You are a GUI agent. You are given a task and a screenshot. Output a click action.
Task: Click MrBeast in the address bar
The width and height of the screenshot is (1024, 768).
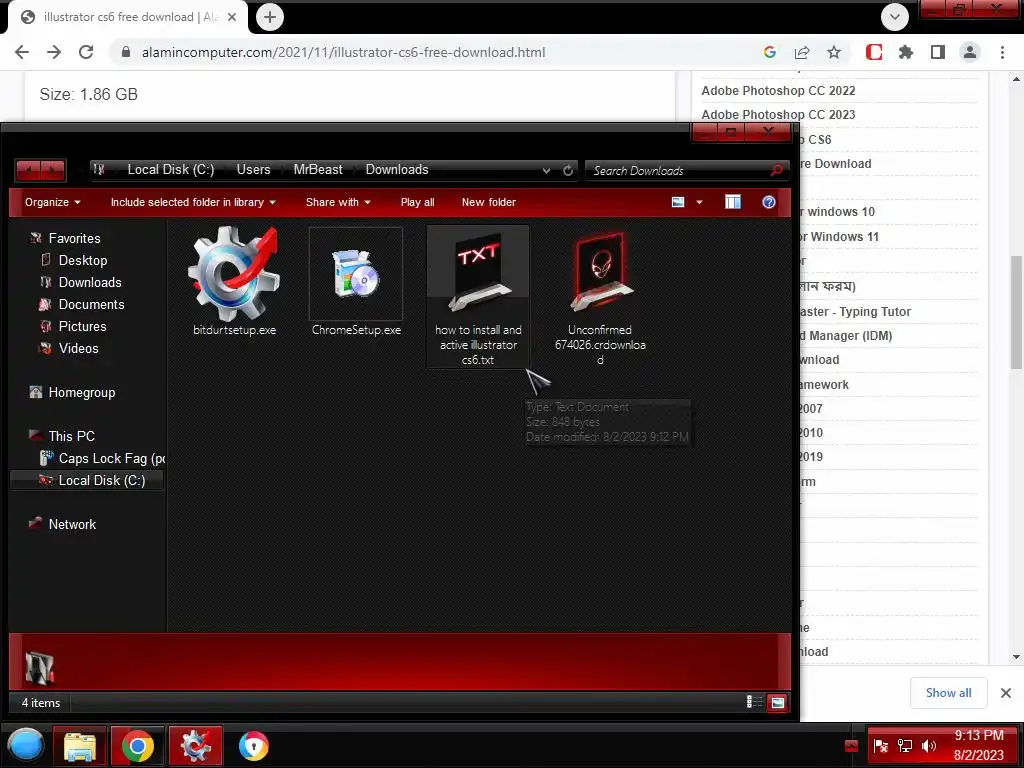[317, 170]
